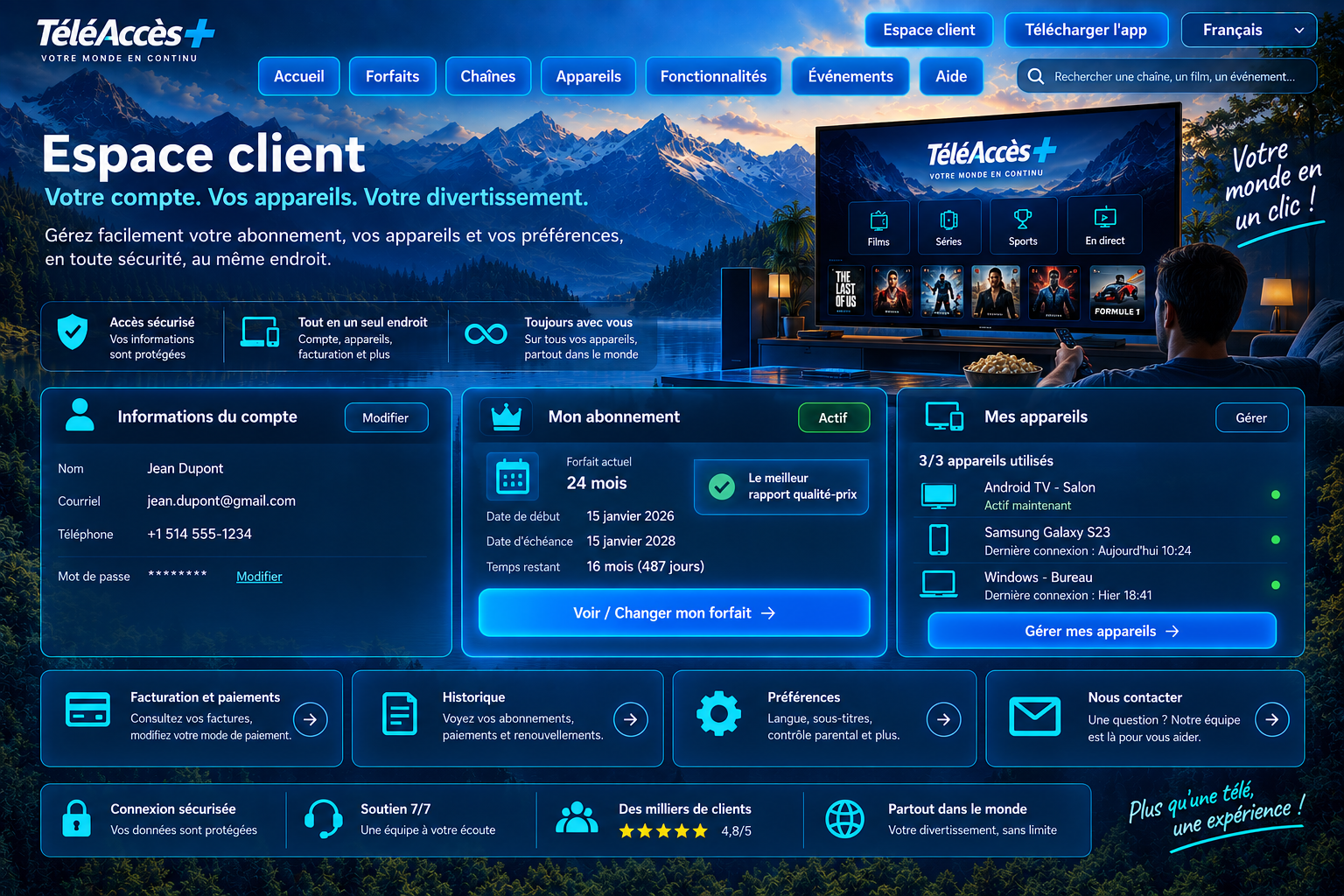Viewport: 1344px width, 896px height.
Task: Click the headset icon for Soutien 7/7
Action: pyautogui.click(x=323, y=819)
